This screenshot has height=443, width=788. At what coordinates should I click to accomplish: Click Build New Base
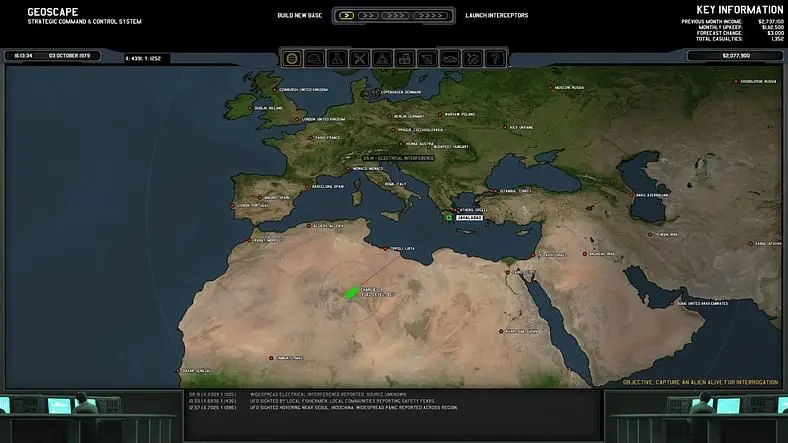pyautogui.click(x=300, y=16)
